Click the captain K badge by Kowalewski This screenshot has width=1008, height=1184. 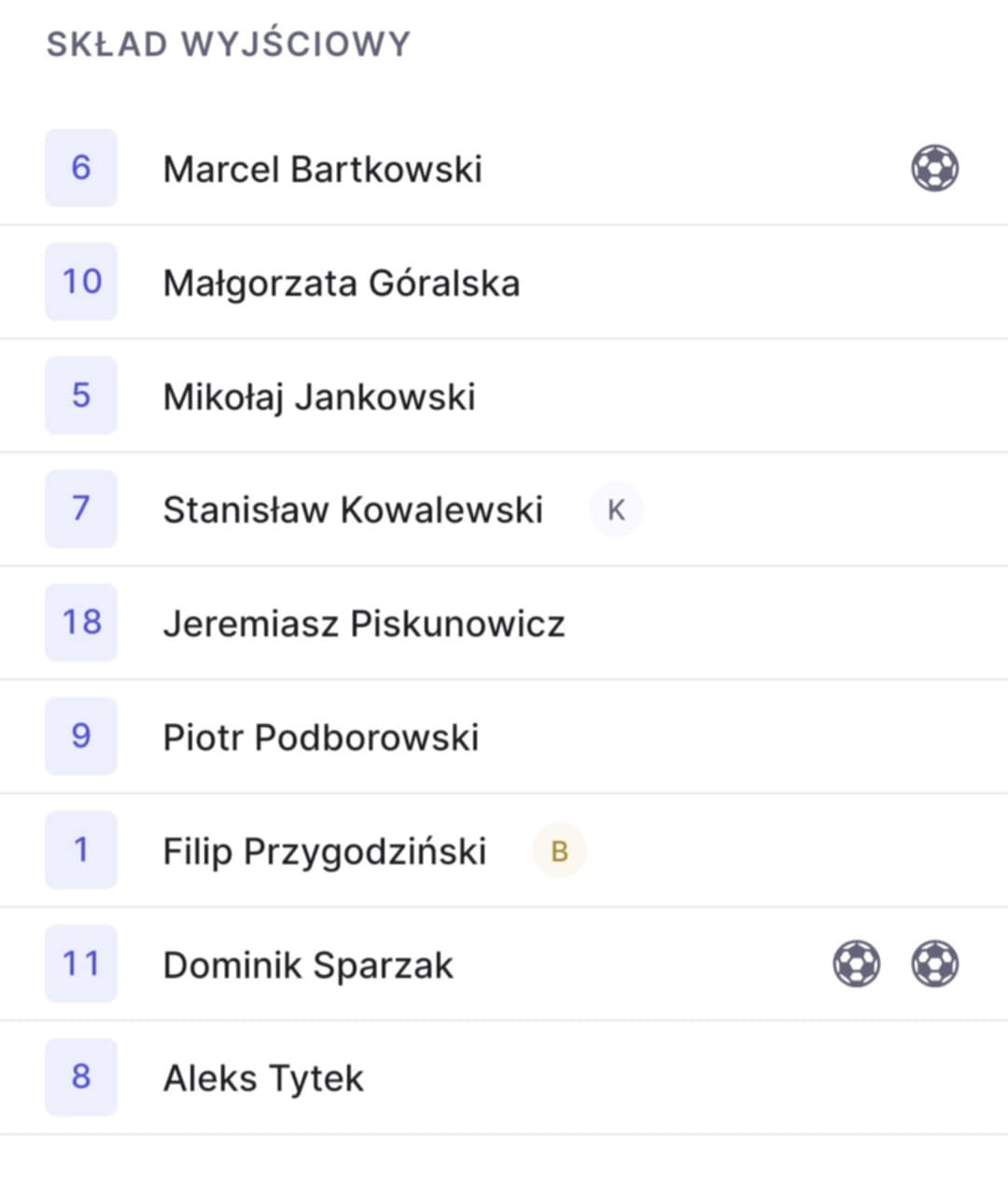click(616, 509)
